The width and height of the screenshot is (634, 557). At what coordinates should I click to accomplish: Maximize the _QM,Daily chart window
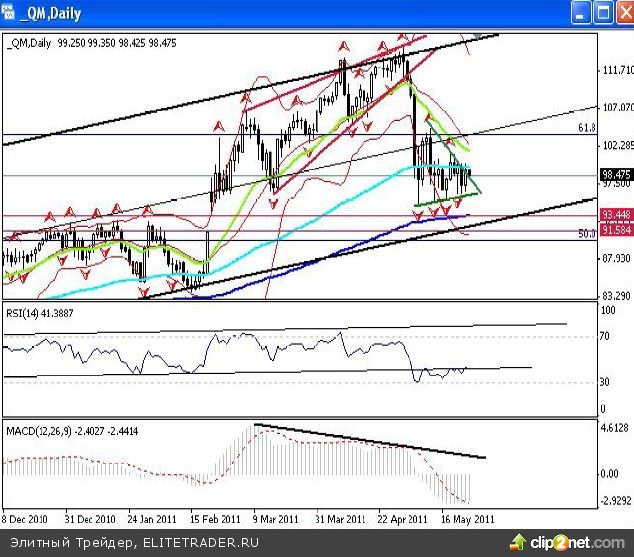click(x=601, y=13)
